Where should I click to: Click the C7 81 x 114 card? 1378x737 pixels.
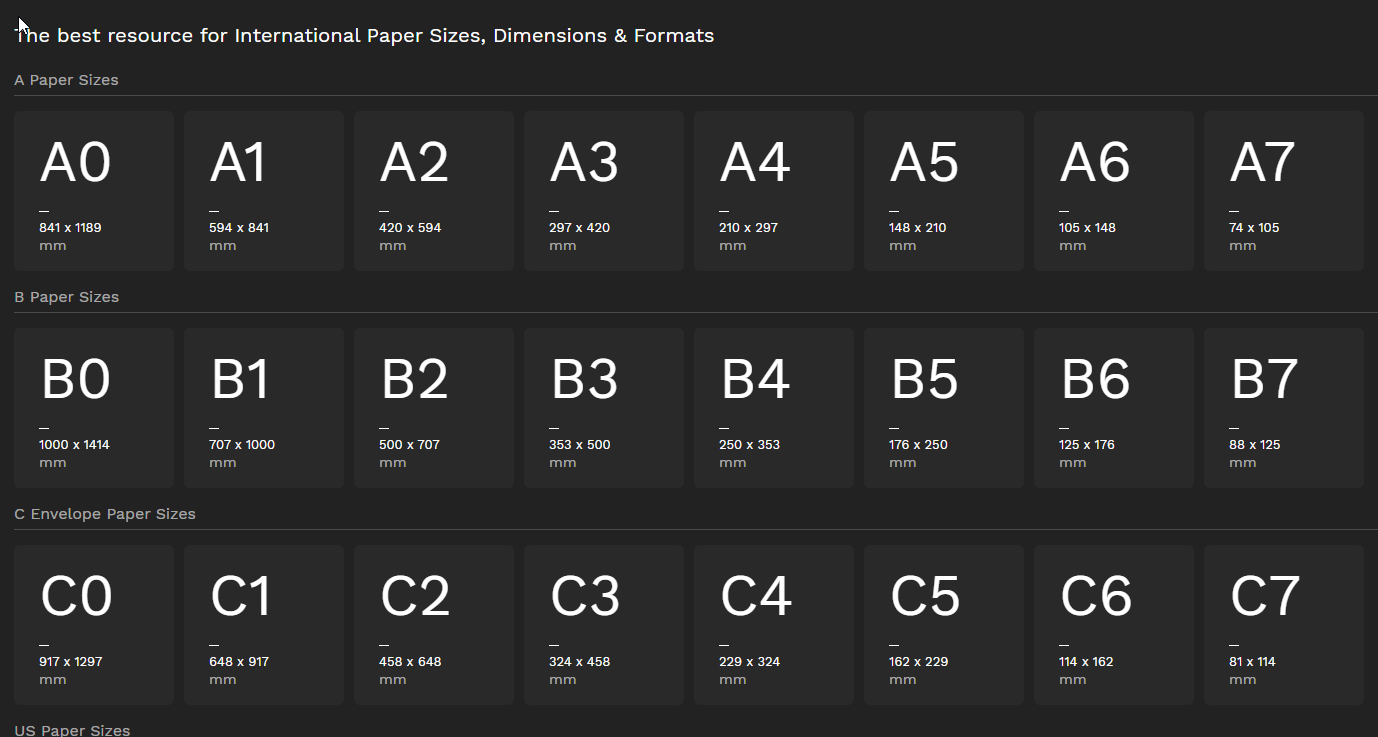point(1284,625)
